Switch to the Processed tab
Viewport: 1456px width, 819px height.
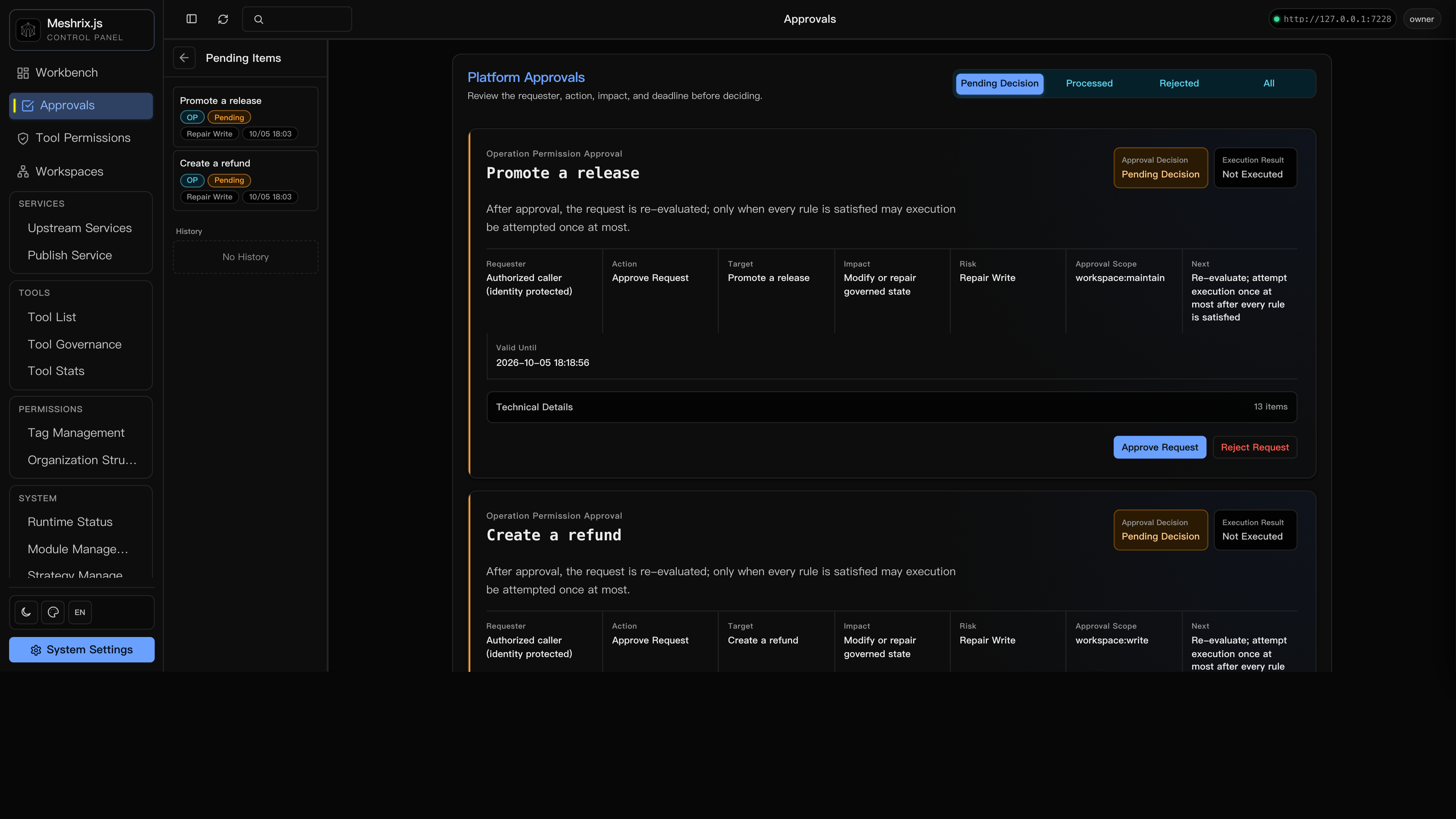point(1089,84)
